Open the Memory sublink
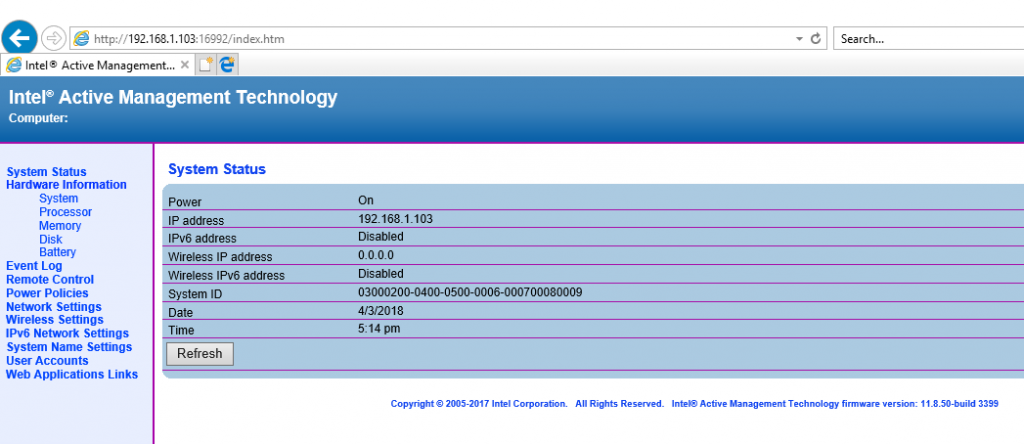The width and height of the screenshot is (1024, 444). tap(60, 226)
